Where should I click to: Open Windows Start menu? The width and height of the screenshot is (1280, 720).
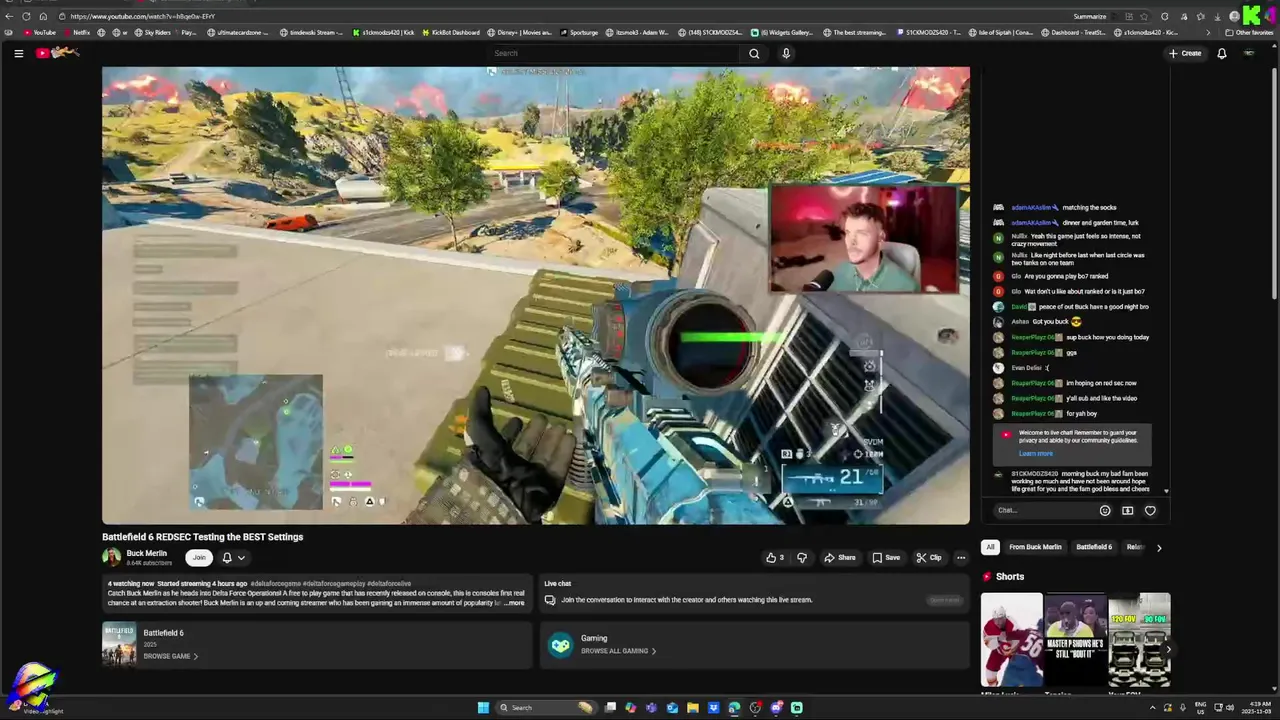coord(483,707)
